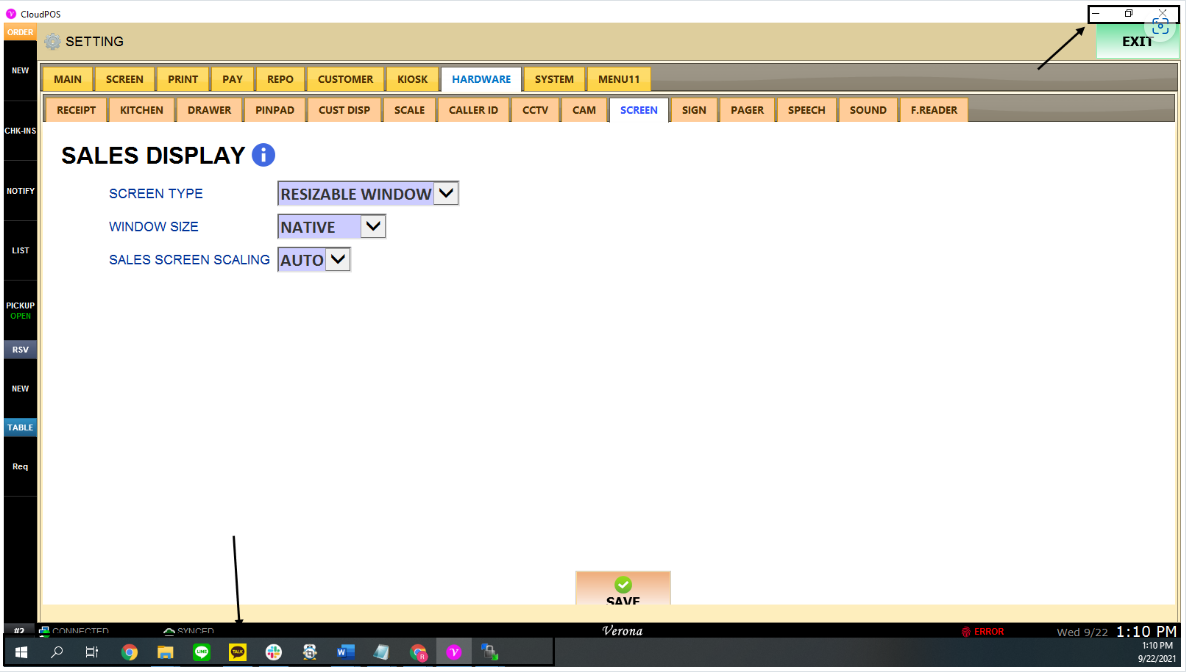The height and width of the screenshot is (672, 1186).
Task: Open the REPO settings tab
Action: [x=280, y=79]
